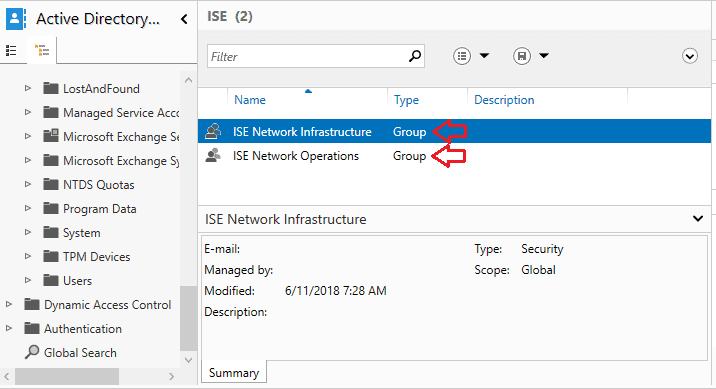Viewport: 716px width, 389px height.
Task: Click the TPM Devices tree label
Action: pyautogui.click(x=96, y=257)
